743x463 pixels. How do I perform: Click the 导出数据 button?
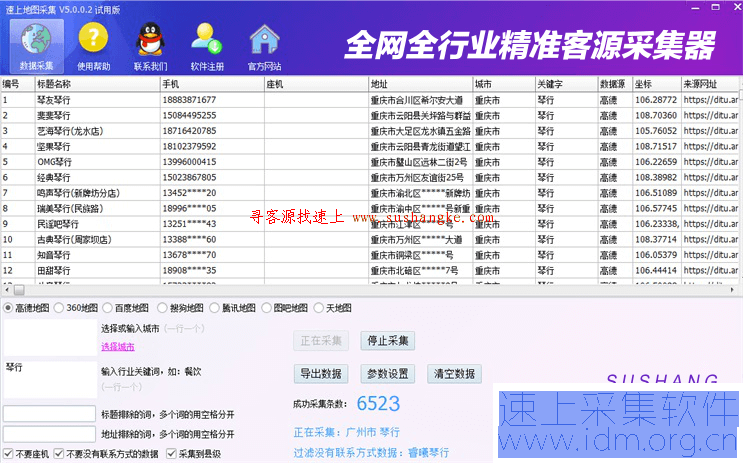[321, 374]
